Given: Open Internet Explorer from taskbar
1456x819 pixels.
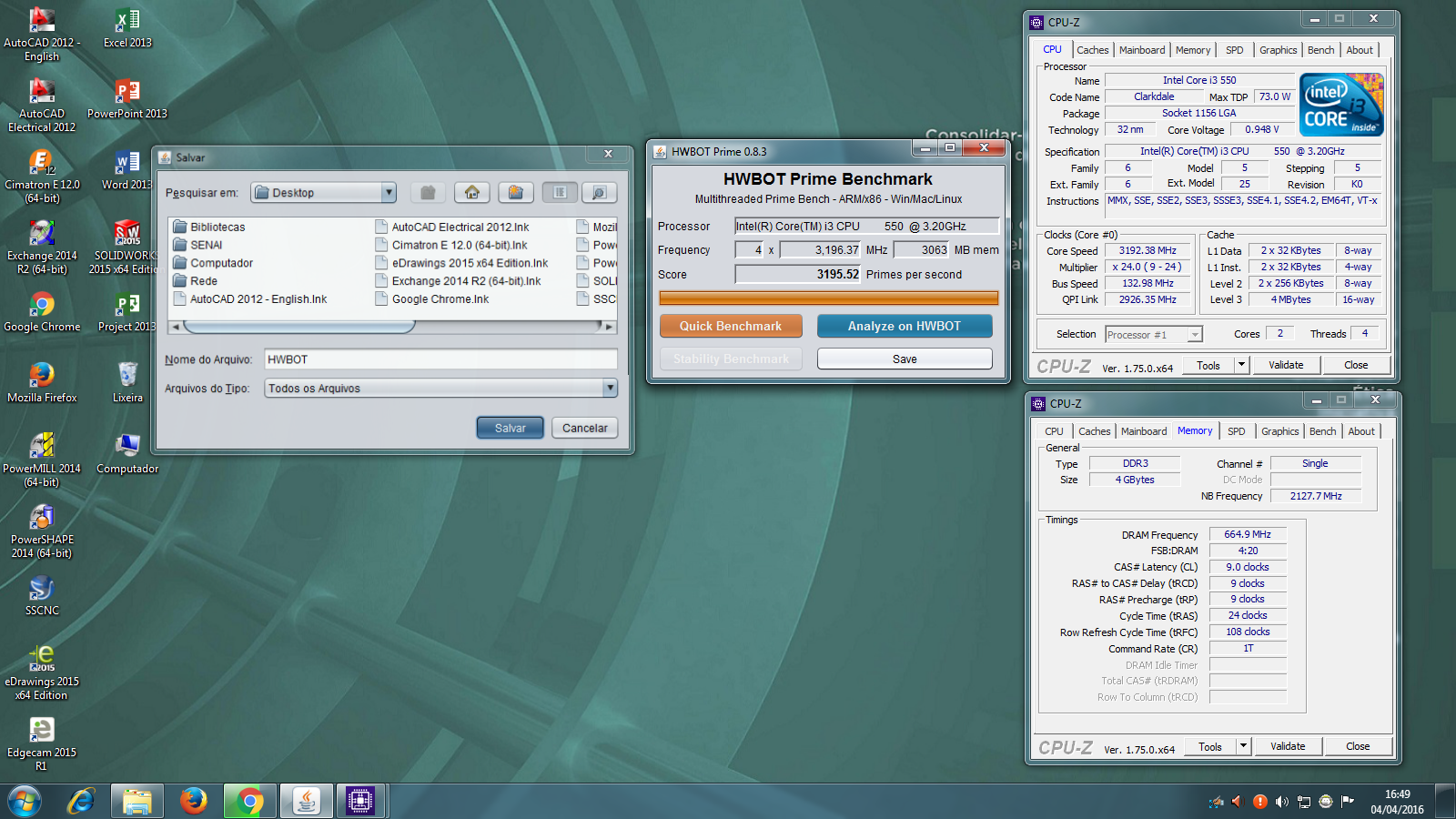Looking at the screenshot, I should [x=81, y=801].
